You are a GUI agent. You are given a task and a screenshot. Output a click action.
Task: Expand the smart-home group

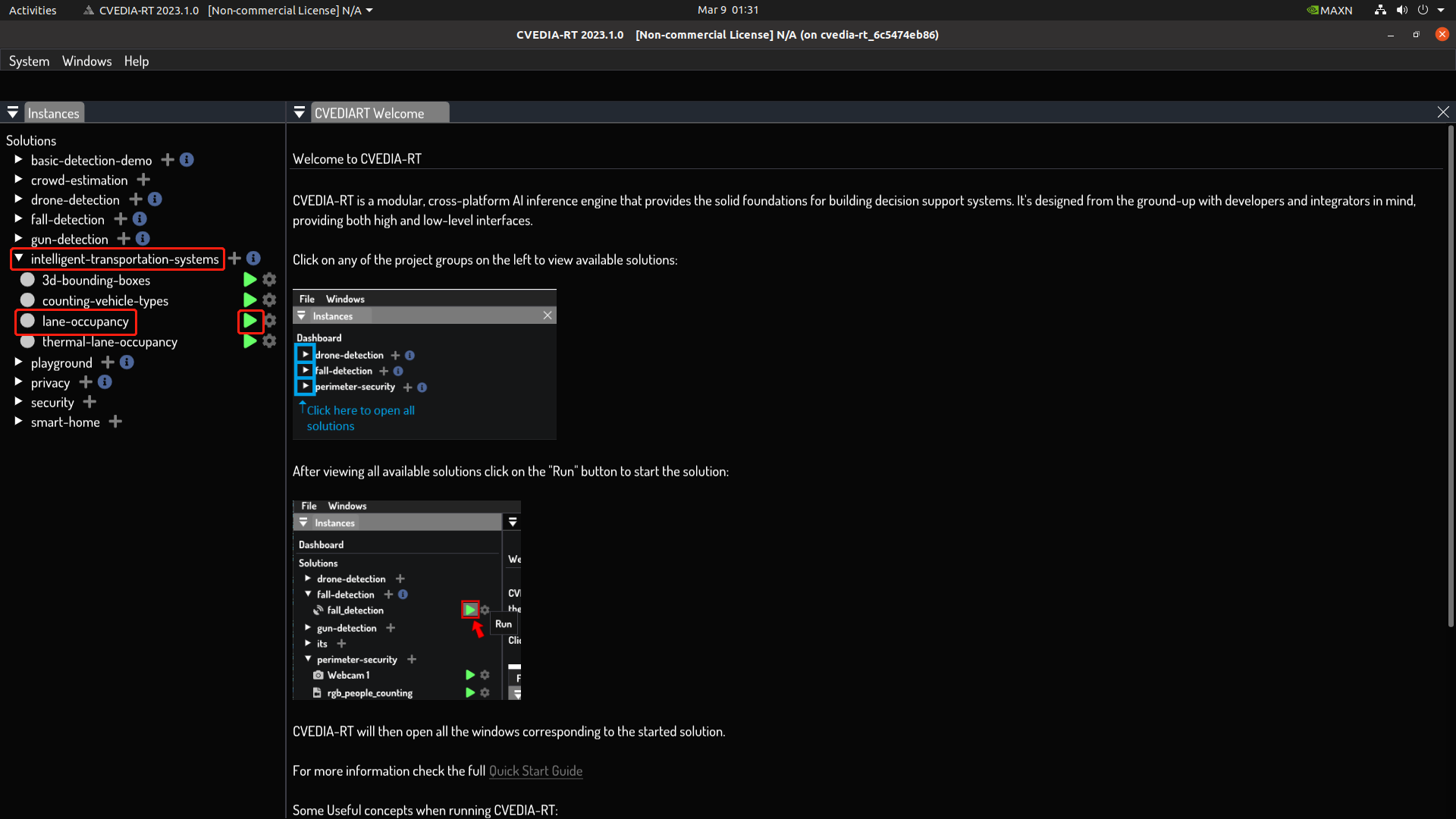coord(18,422)
